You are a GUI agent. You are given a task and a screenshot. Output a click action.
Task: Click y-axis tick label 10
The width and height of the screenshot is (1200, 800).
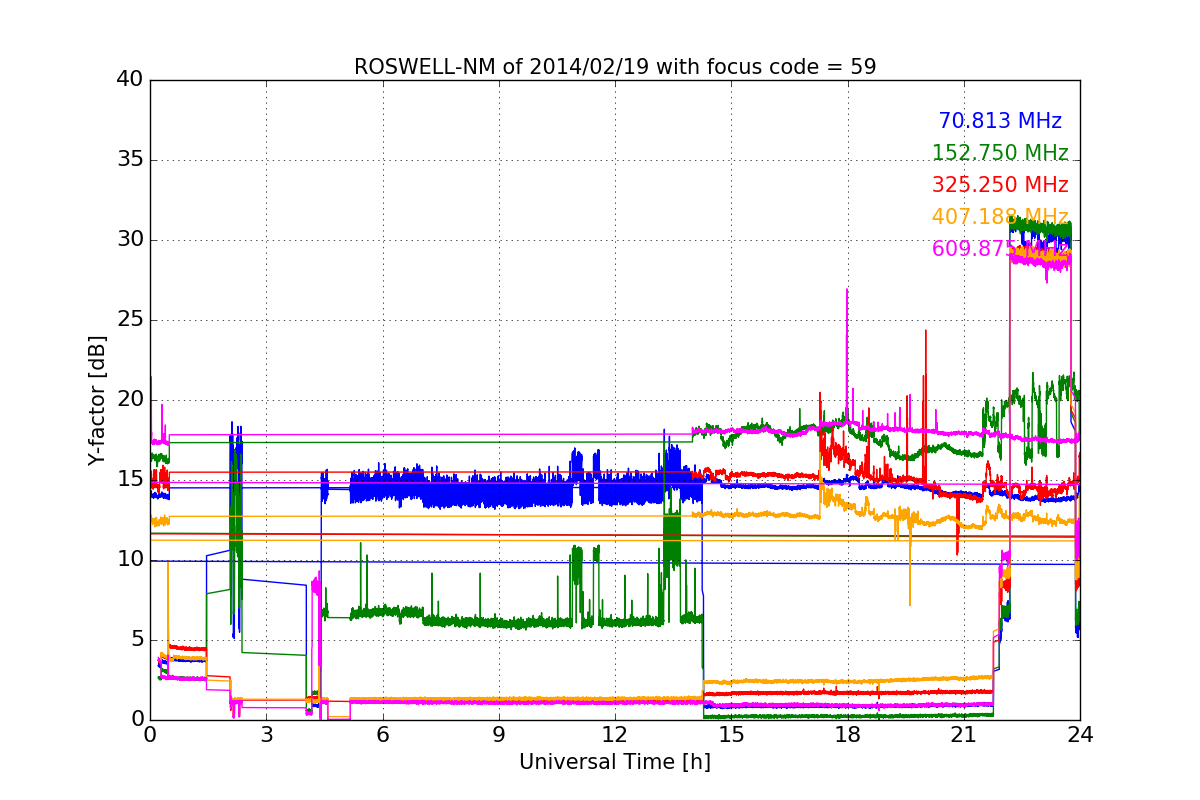click(x=130, y=560)
